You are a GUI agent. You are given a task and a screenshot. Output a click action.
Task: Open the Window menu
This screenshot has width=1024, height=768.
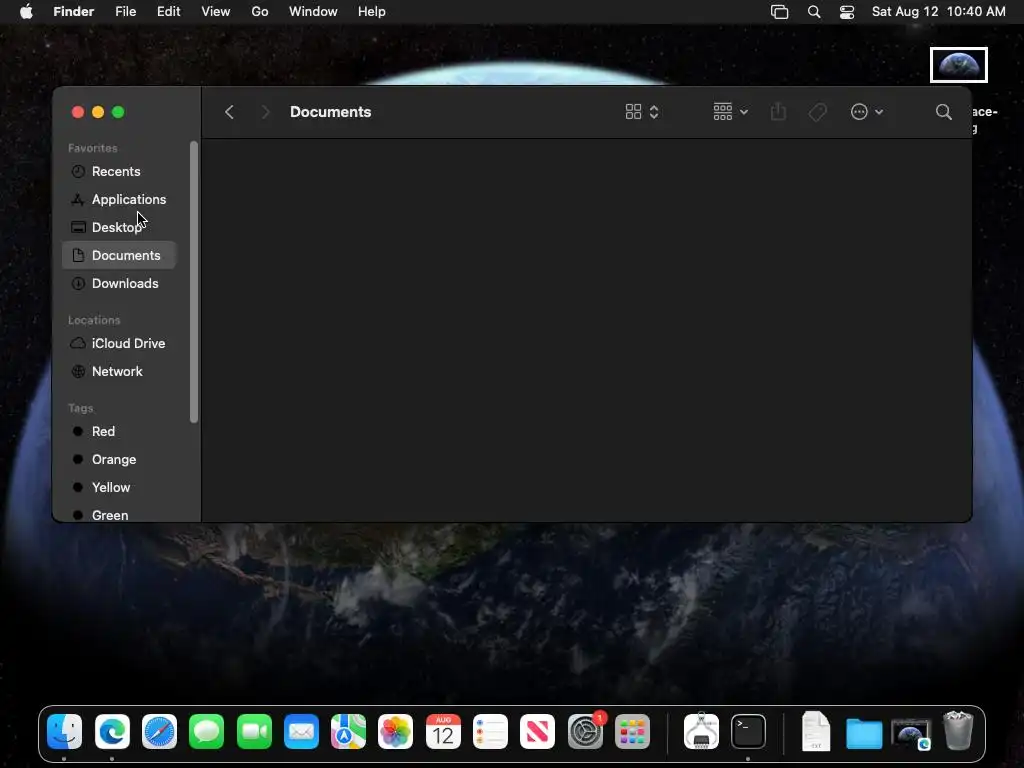[x=313, y=12]
